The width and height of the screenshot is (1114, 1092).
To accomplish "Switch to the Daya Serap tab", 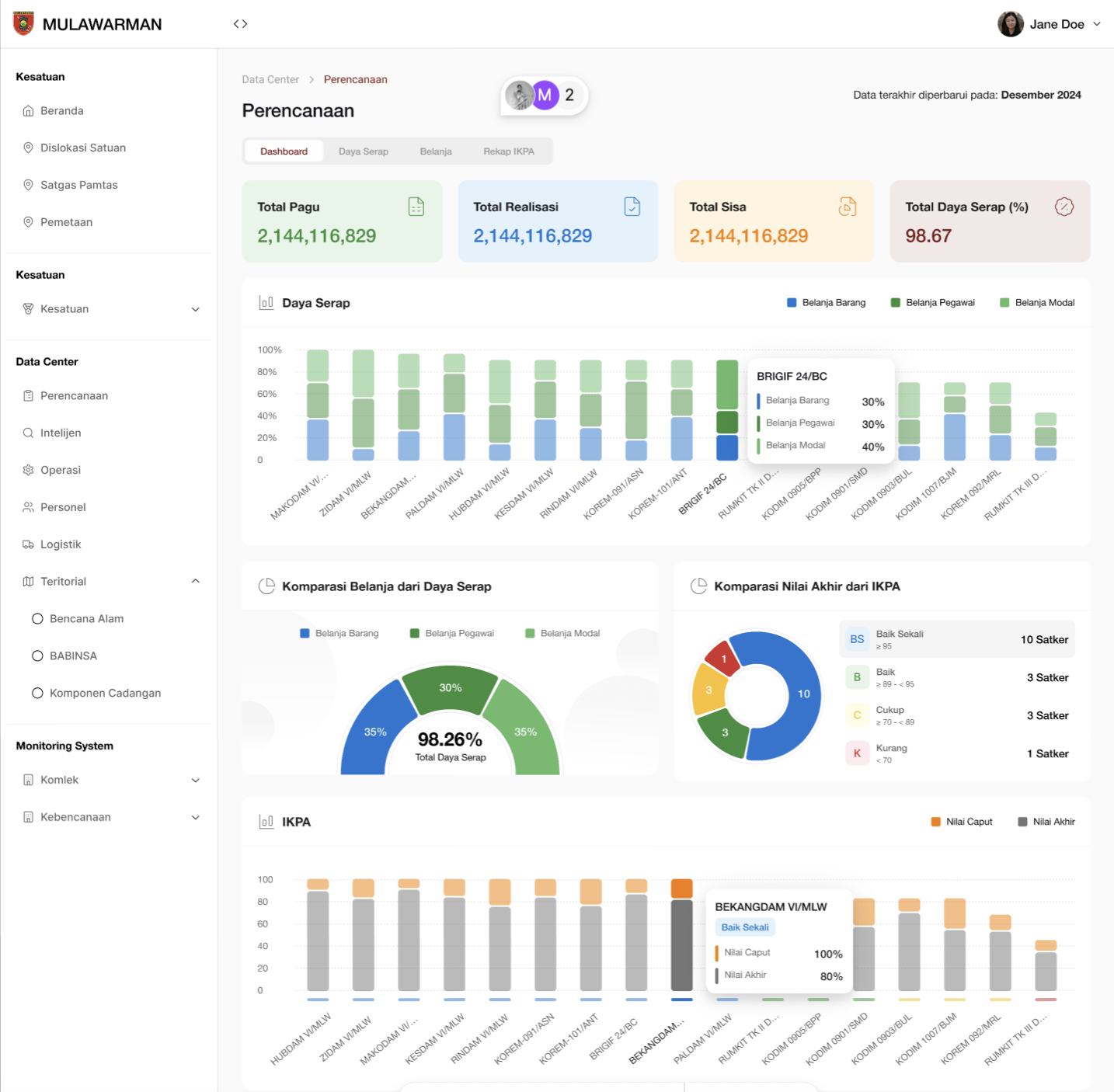I will click(363, 151).
